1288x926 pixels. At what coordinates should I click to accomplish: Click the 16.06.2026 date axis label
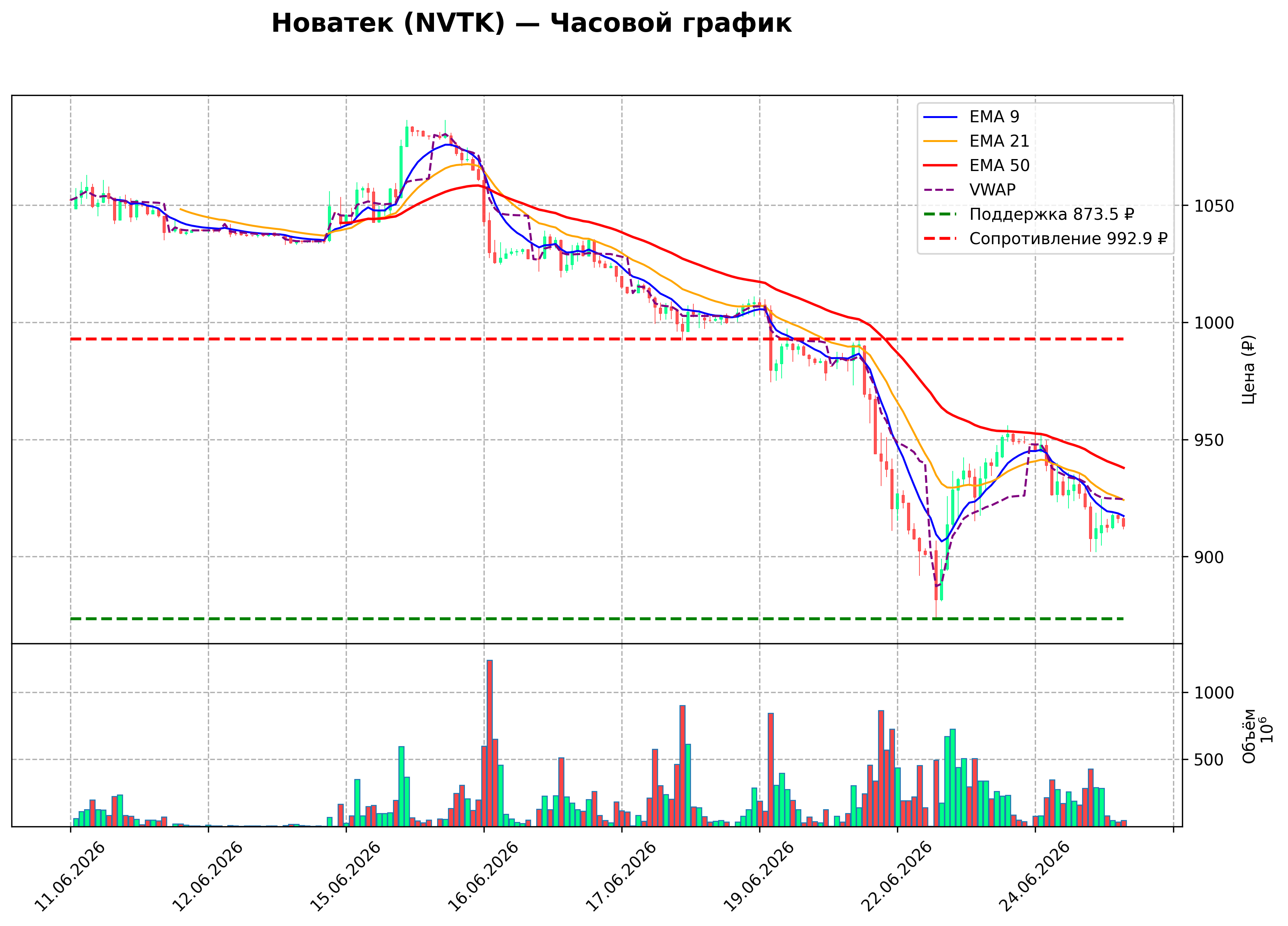484,878
